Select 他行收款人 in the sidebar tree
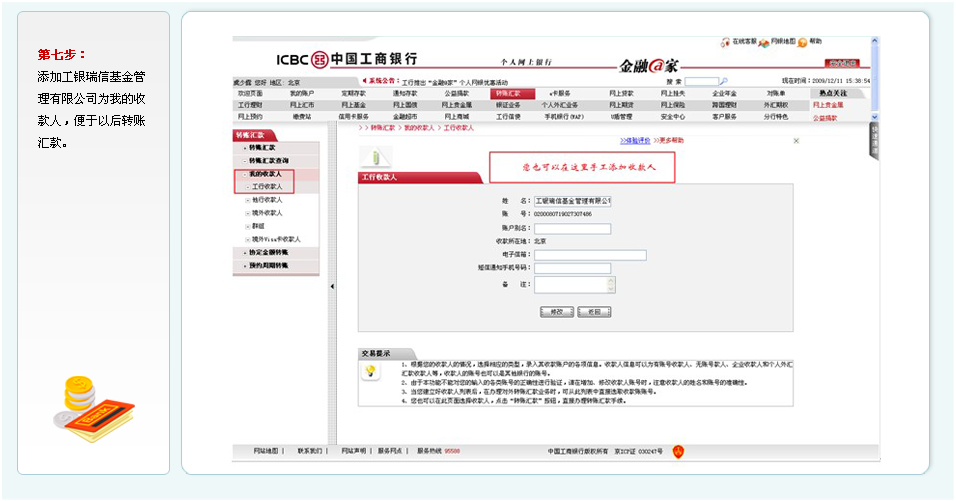The width and height of the screenshot is (956, 501). coord(267,200)
